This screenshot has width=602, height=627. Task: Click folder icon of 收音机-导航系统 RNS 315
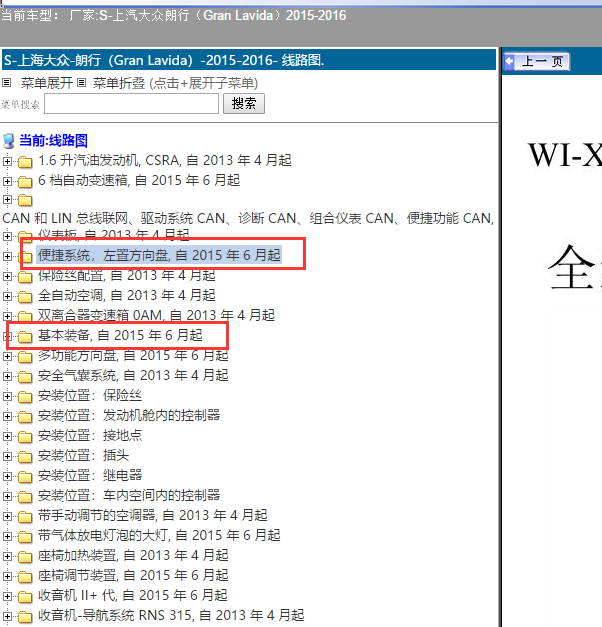click(25, 617)
